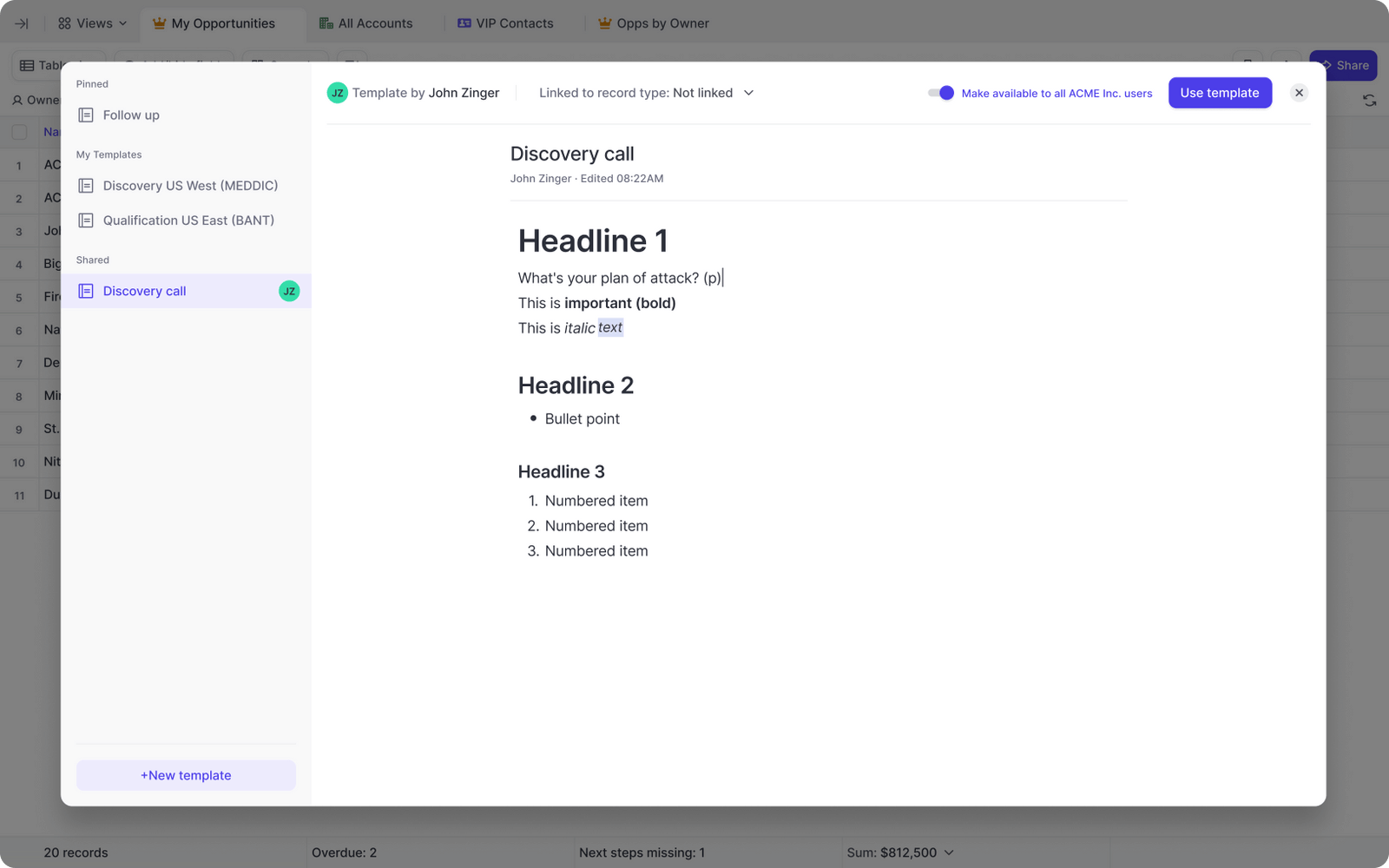
Task: Open the Sum $812,500 dropdown at the bottom
Action: [x=947, y=852]
